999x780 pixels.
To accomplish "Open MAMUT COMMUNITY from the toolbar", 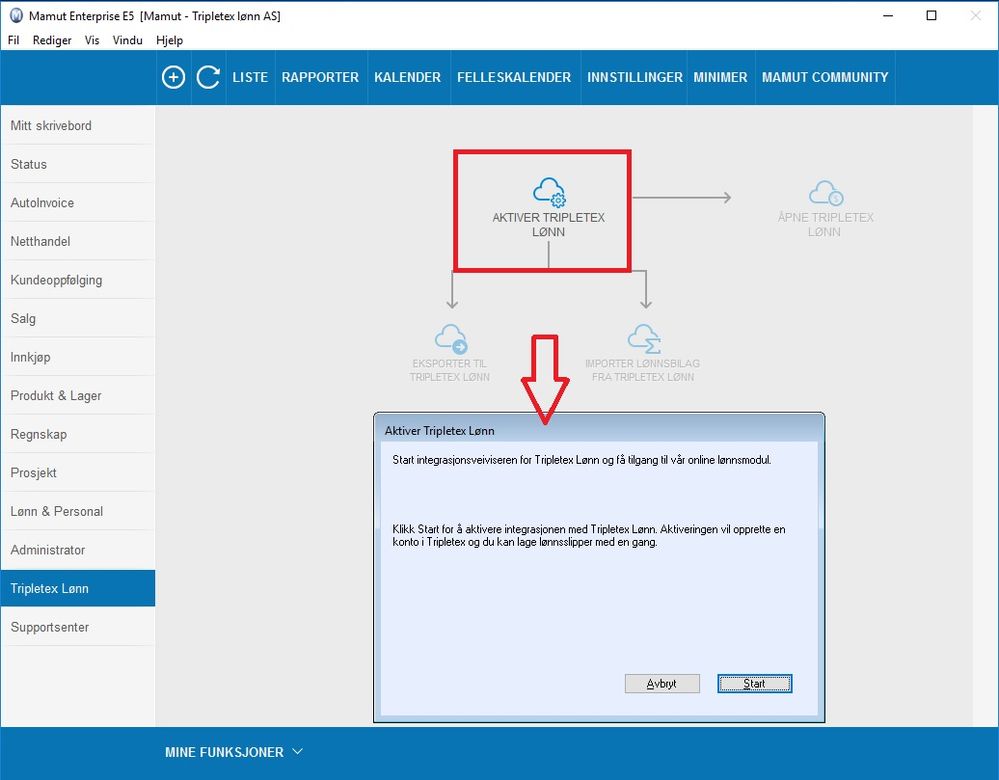I will 825,77.
